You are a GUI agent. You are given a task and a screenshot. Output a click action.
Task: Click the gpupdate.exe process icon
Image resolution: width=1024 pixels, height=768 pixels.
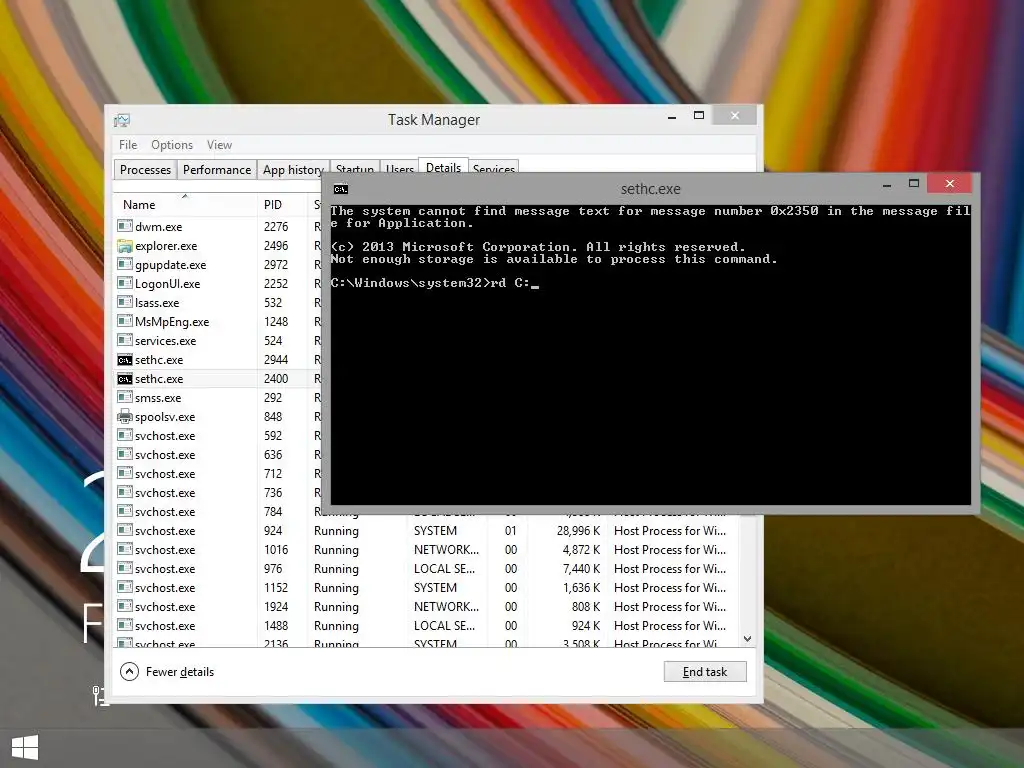[125, 264]
